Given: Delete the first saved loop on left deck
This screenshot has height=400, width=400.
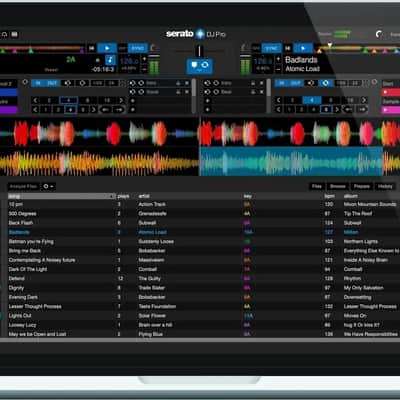Looking at the screenshot, I should (187, 83).
